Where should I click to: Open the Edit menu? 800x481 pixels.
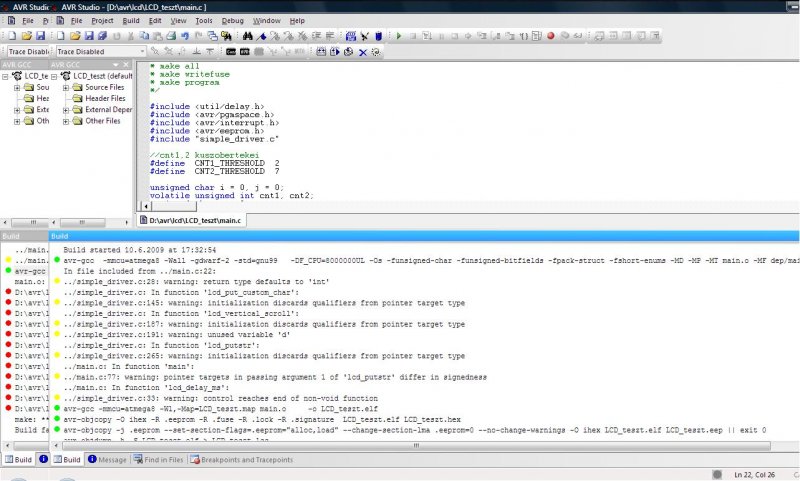point(155,20)
